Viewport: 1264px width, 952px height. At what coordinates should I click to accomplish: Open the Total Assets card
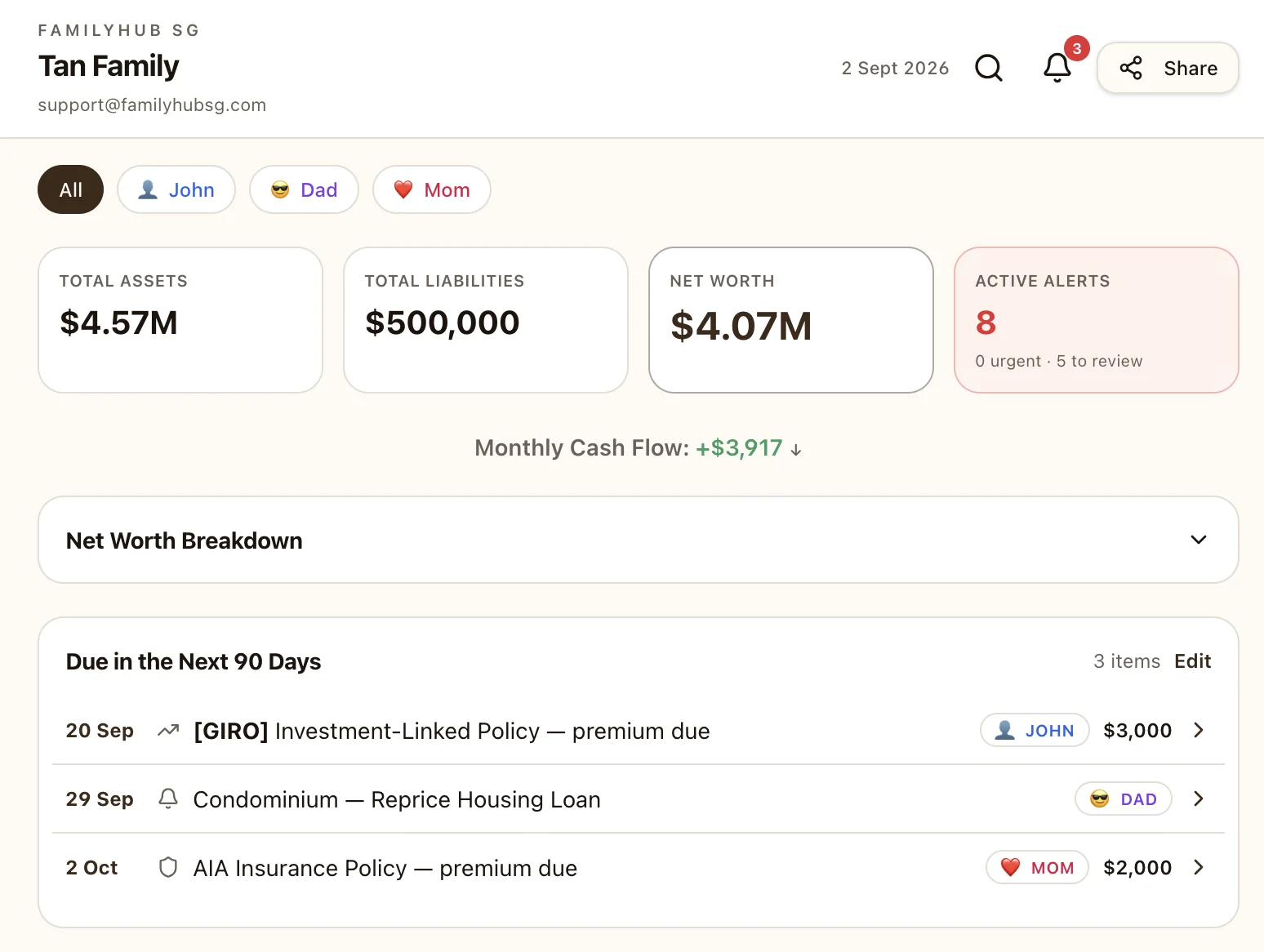click(180, 320)
